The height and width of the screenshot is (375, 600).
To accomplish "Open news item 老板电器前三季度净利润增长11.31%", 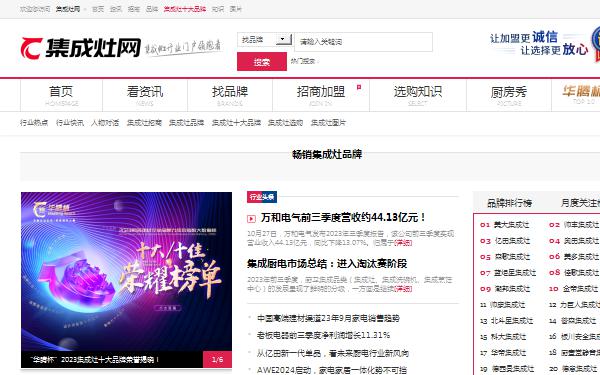I will tap(324, 335).
